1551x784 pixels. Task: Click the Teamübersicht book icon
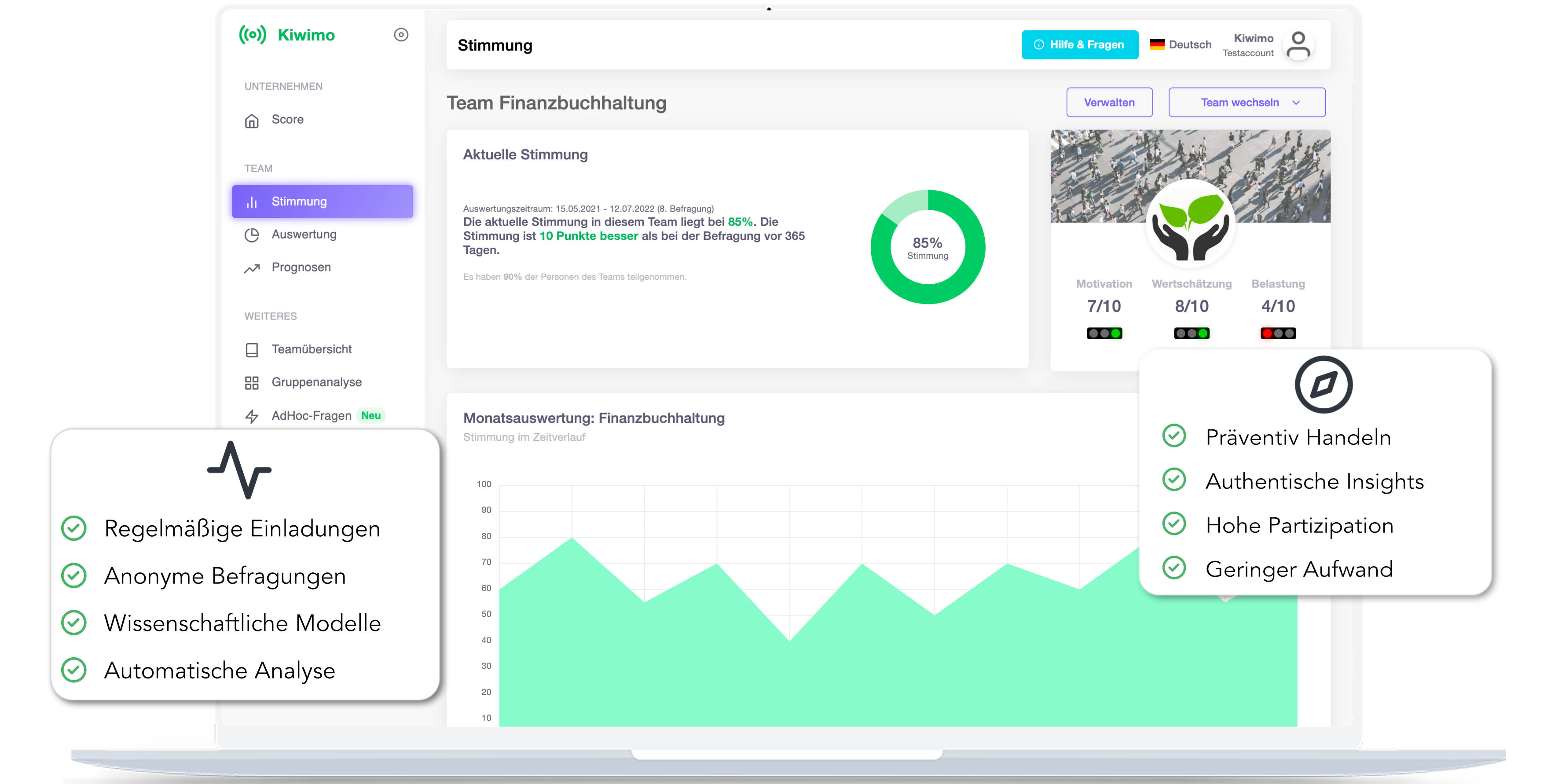tap(252, 350)
